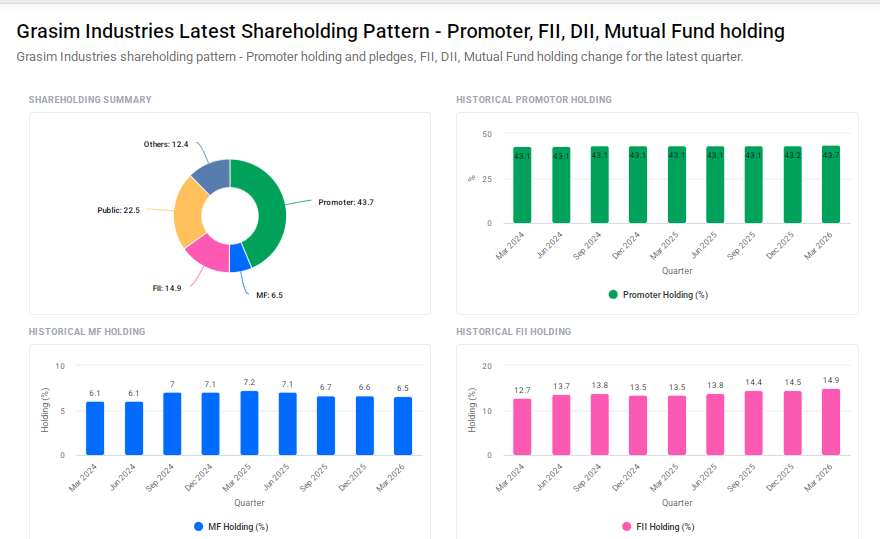Click the Mar 2024 blue MF bar
The image size is (880, 539).
[x=95, y=428]
